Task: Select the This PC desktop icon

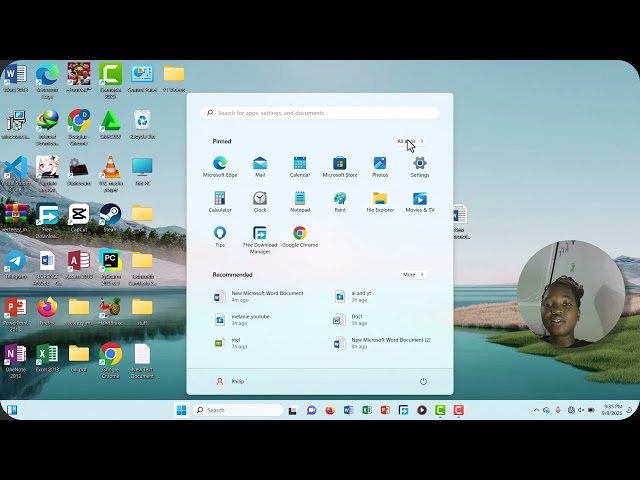Action: tap(142, 171)
